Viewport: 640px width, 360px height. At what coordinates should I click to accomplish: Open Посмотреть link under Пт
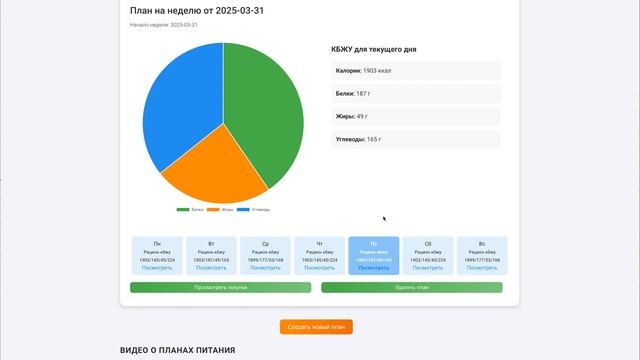click(374, 268)
